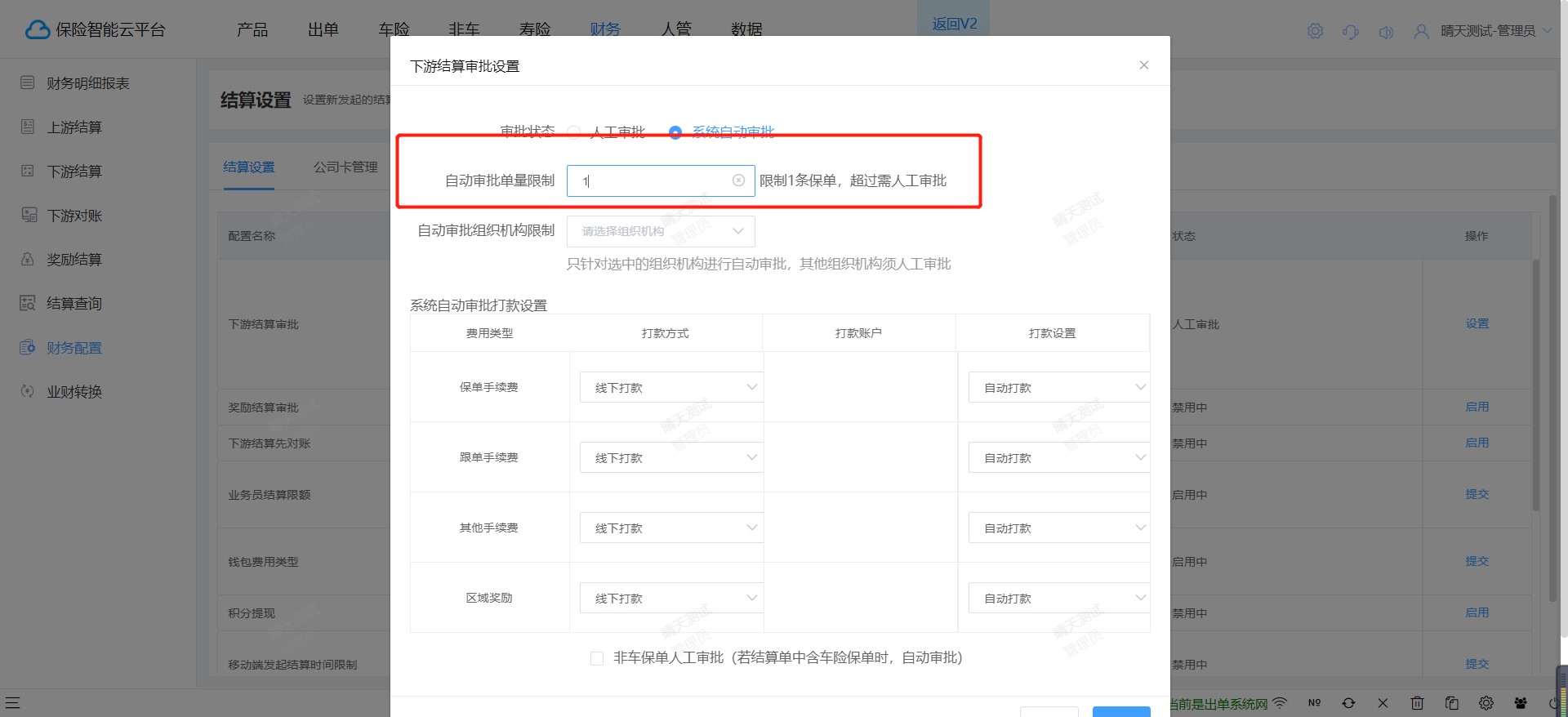Switch to the 结算设置 tab
The height and width of the screenshot is (717, 1568).
(x=249, y=167)
